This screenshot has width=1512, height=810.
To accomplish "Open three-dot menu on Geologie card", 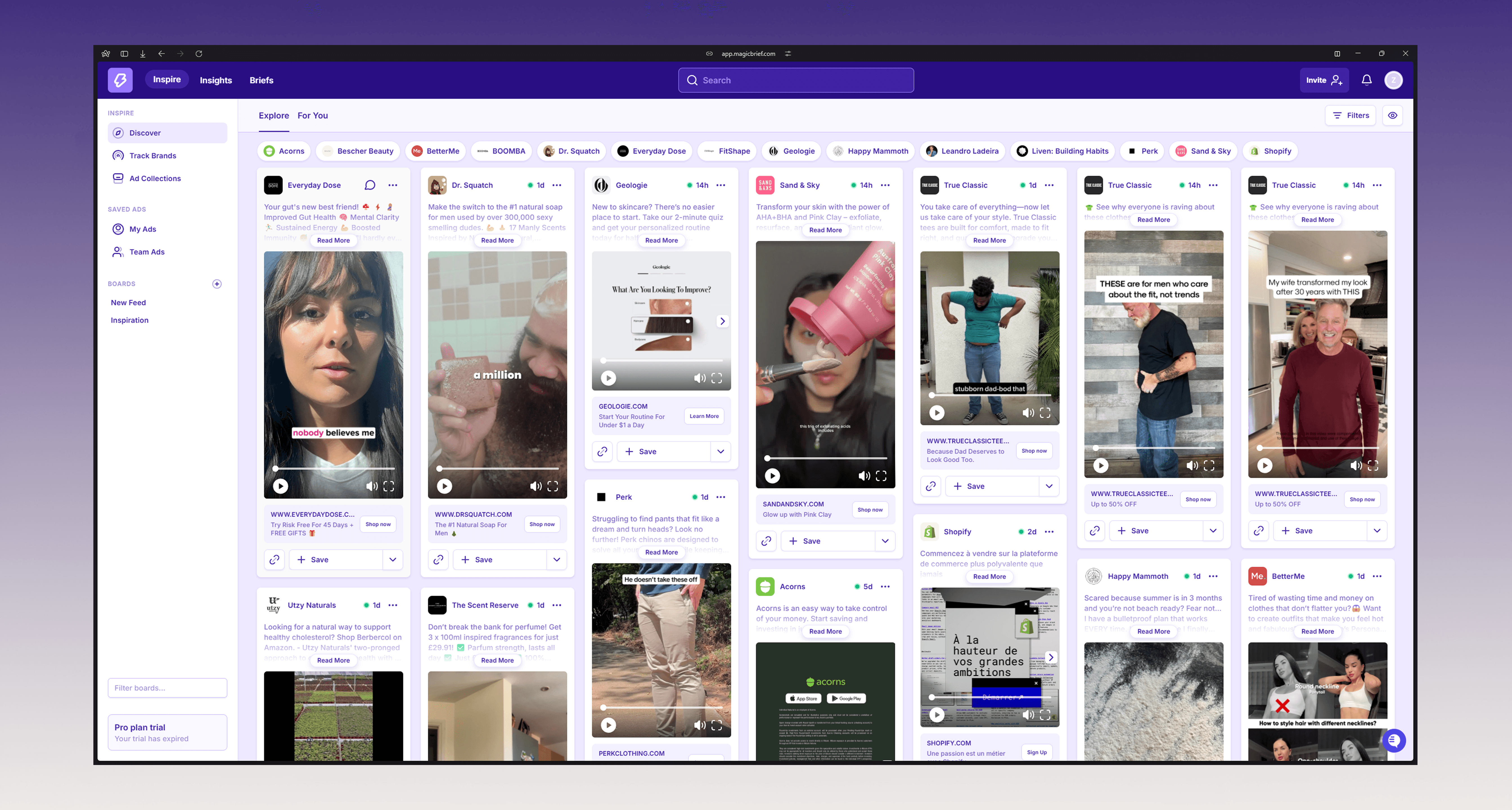I will [x=721, y=185].
